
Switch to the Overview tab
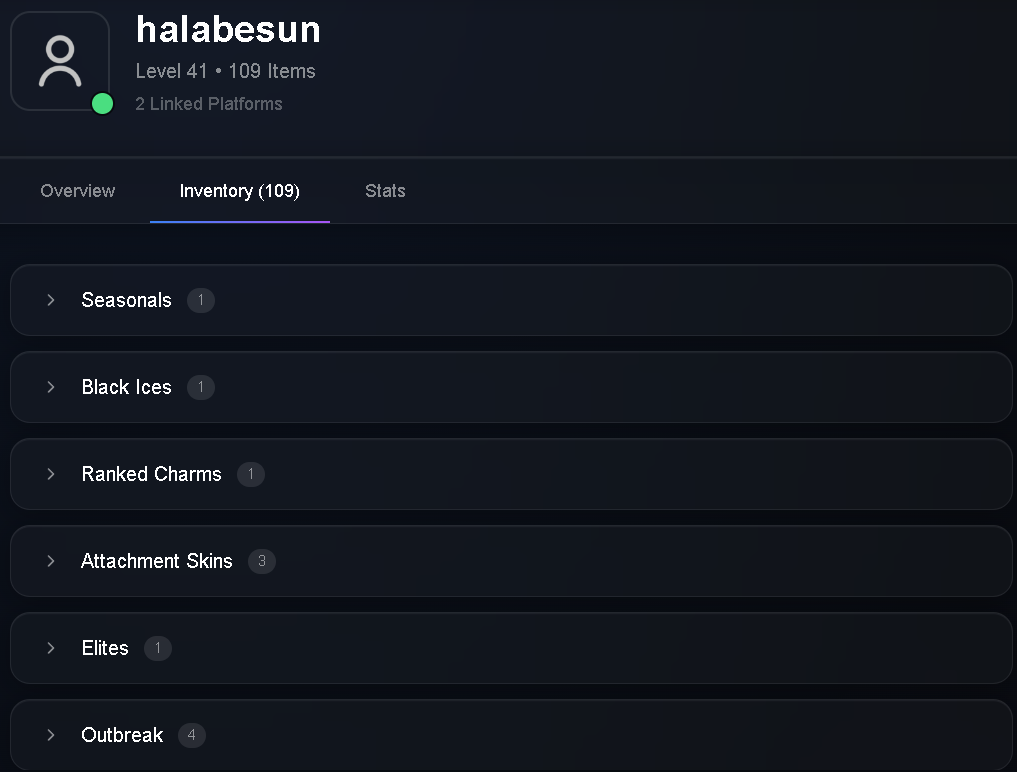pyautogui.click(x=78, y=191)
